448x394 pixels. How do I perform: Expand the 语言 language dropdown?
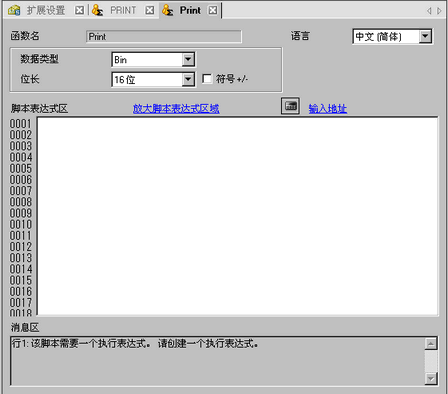point(425,36)
